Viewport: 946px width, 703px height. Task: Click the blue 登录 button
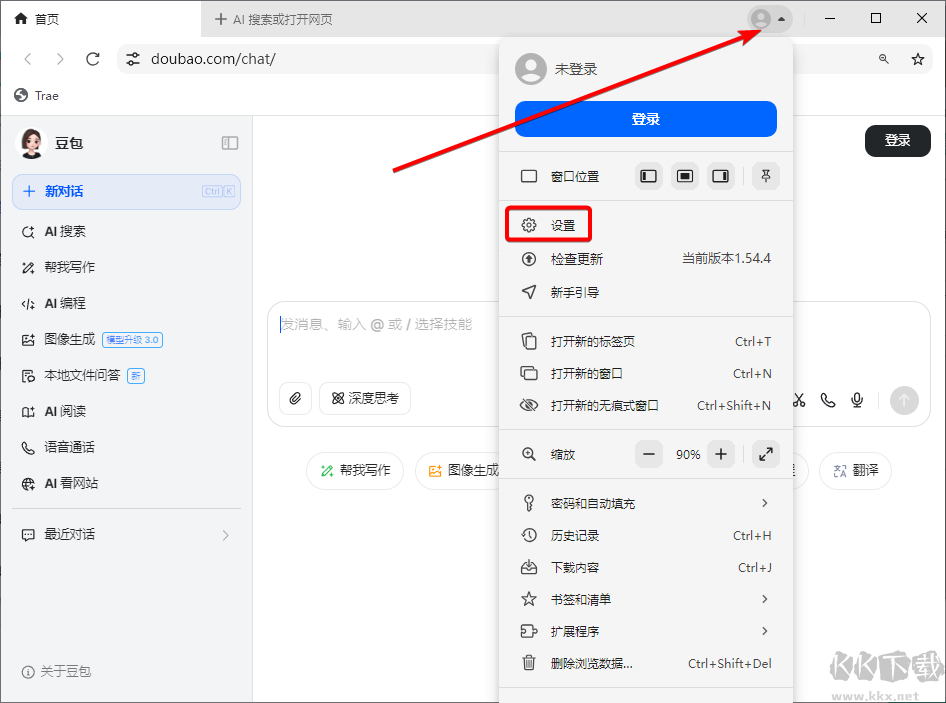coord(645,119)
